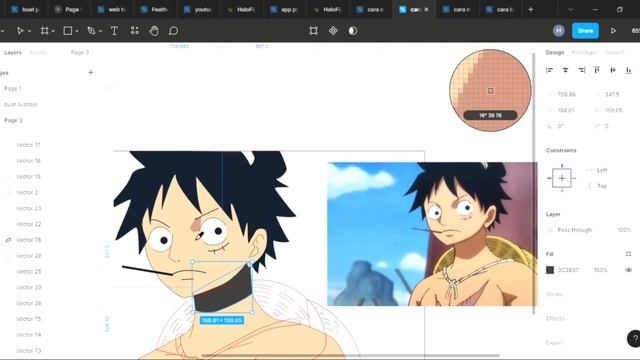Click the Align horizontal centers icon
The width and height of the screenshot is (640, 360).
click(565, 70)
